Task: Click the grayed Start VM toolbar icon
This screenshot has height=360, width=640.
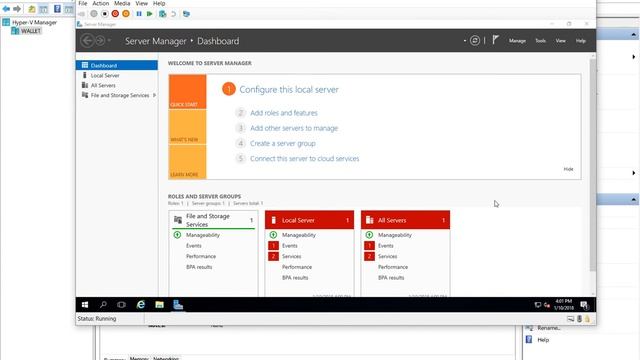Action: 94,14
